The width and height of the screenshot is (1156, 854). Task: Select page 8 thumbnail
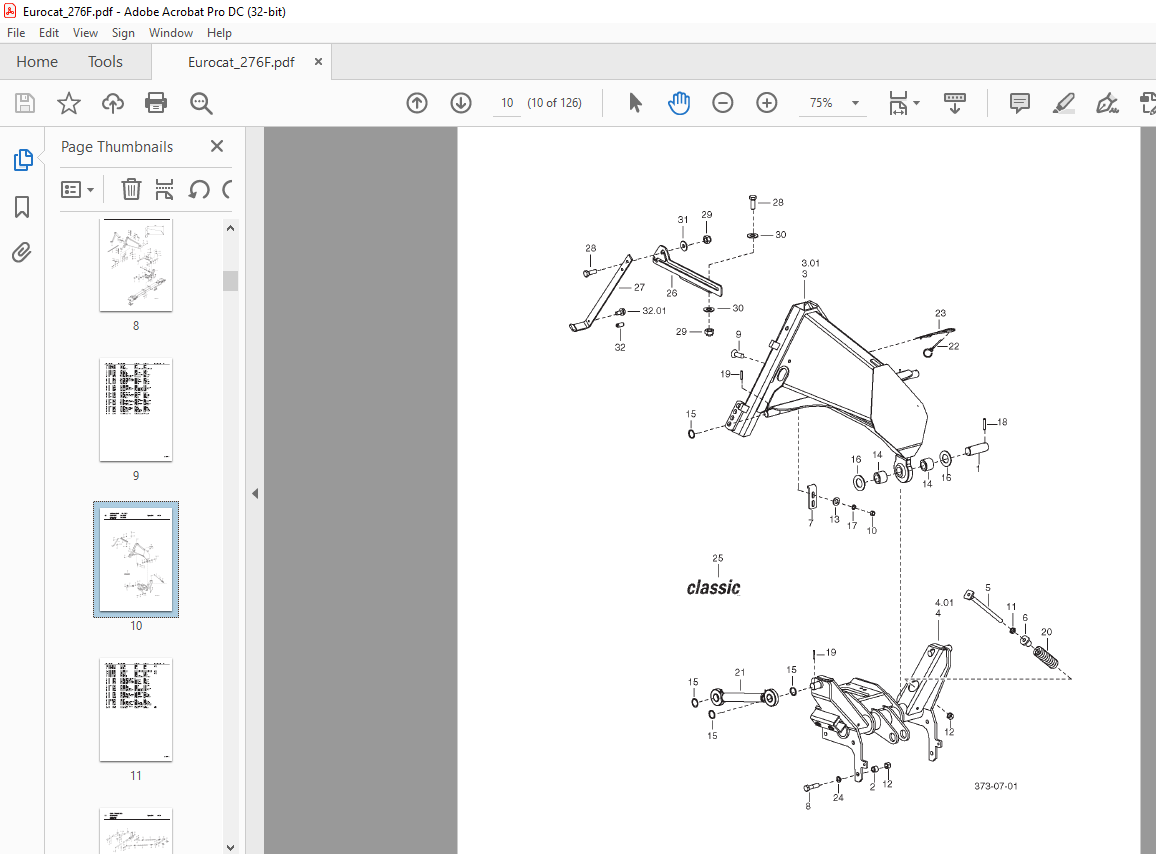136,265
